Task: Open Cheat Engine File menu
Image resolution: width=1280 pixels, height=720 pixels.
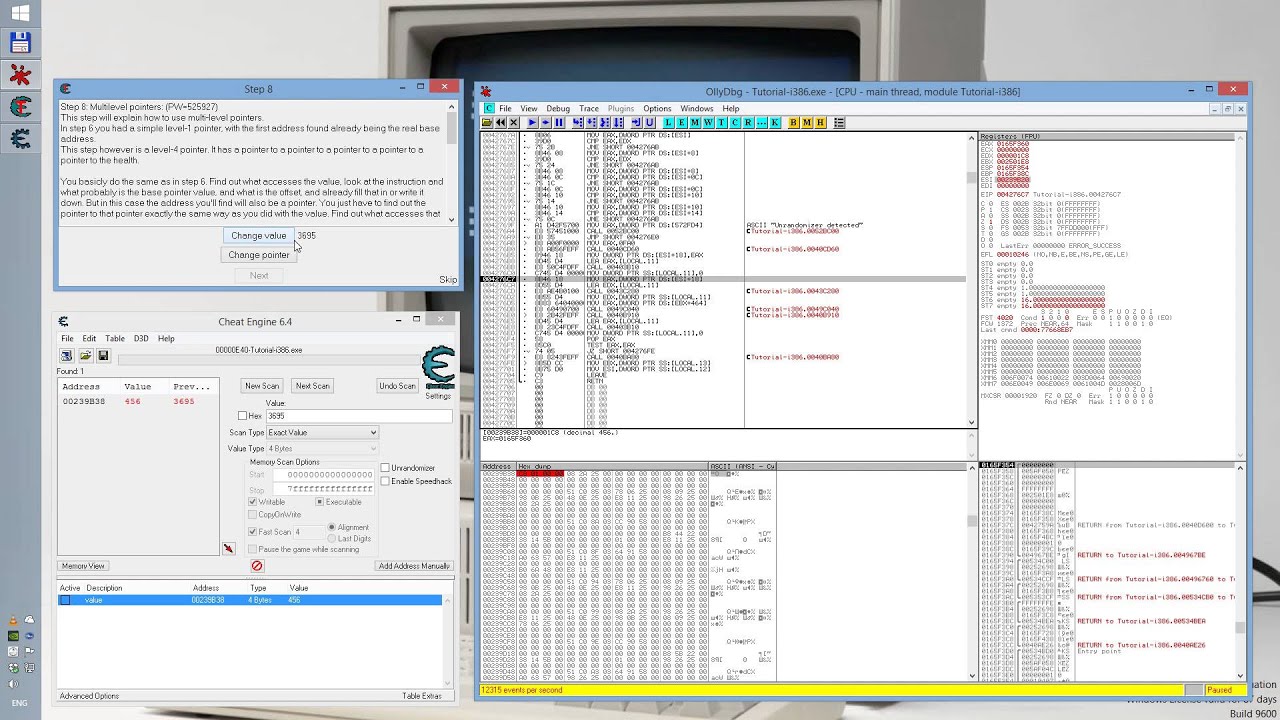Action: pyautogui.click(x=67, y=339)
